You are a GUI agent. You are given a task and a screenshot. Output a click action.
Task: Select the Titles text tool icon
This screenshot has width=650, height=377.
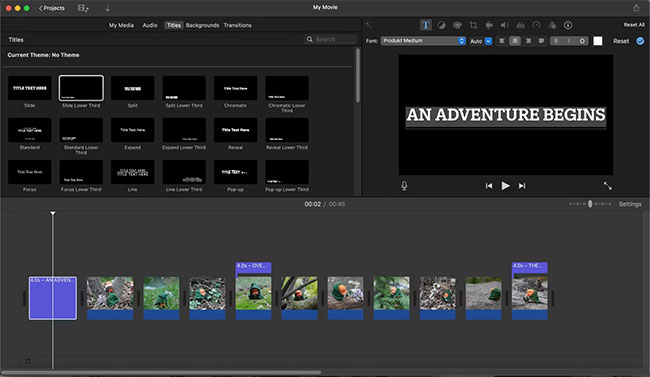425,25
